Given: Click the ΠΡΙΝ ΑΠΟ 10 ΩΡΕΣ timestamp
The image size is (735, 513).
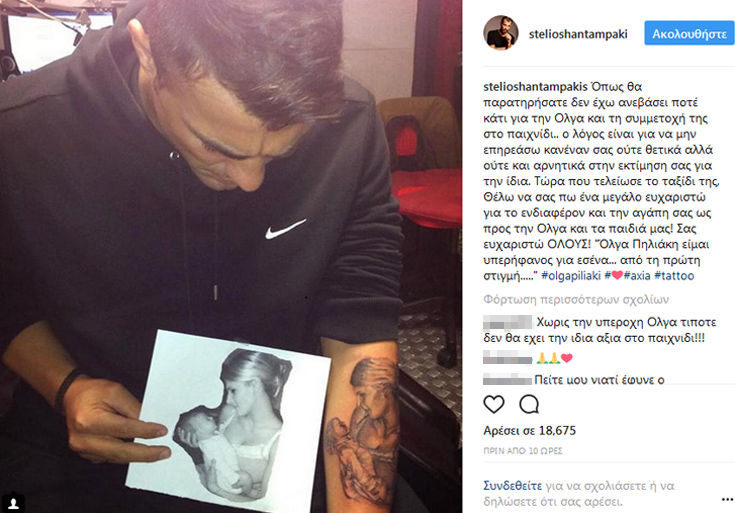Looking at the screenshot, I should pos(523,451).
